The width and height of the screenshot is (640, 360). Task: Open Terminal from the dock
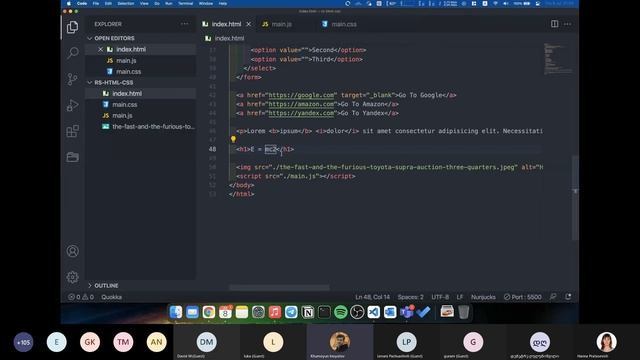[324, 312]
